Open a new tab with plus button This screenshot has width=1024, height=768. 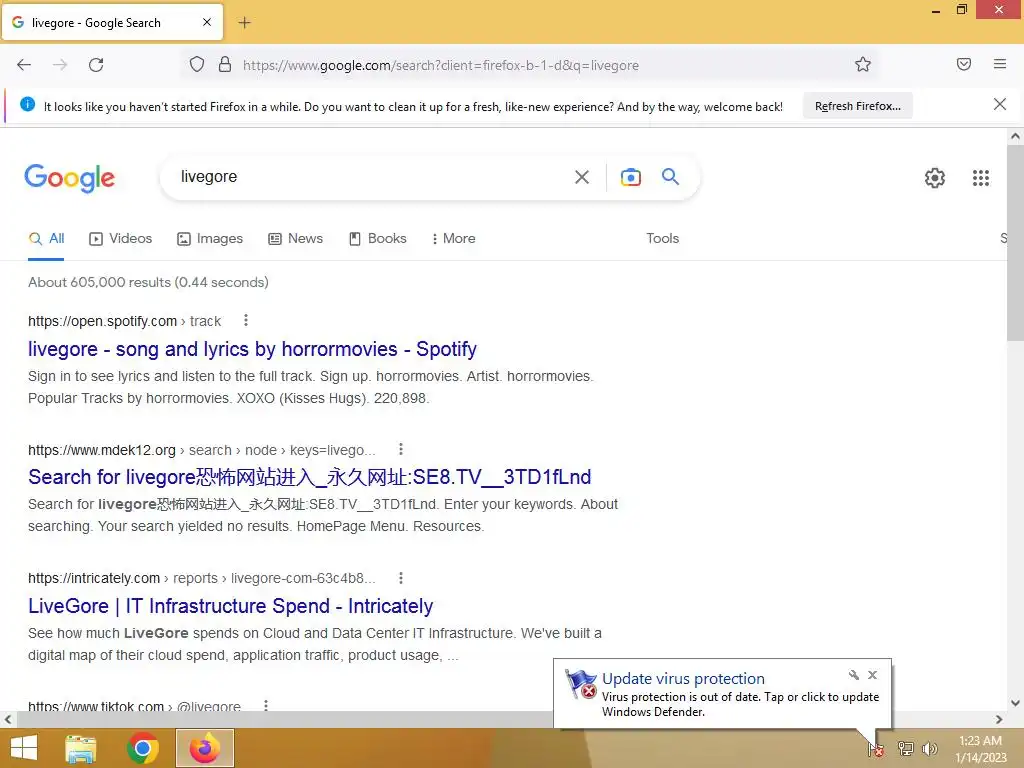(x=244, y=23)
